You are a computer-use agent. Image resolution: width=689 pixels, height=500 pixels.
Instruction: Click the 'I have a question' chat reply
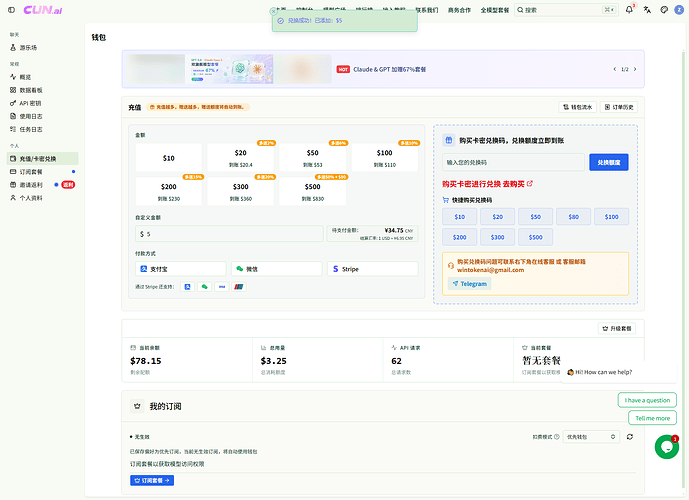point(647,400)
